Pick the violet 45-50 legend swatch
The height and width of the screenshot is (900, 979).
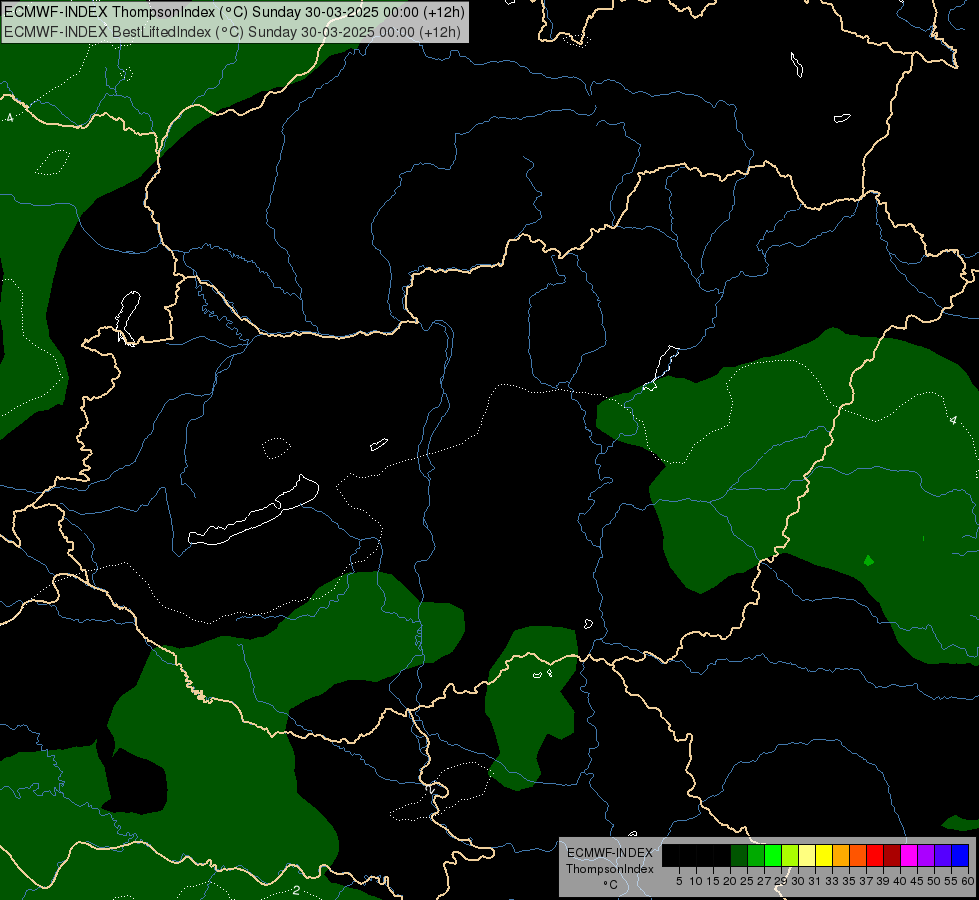click(x=926, y=856)
